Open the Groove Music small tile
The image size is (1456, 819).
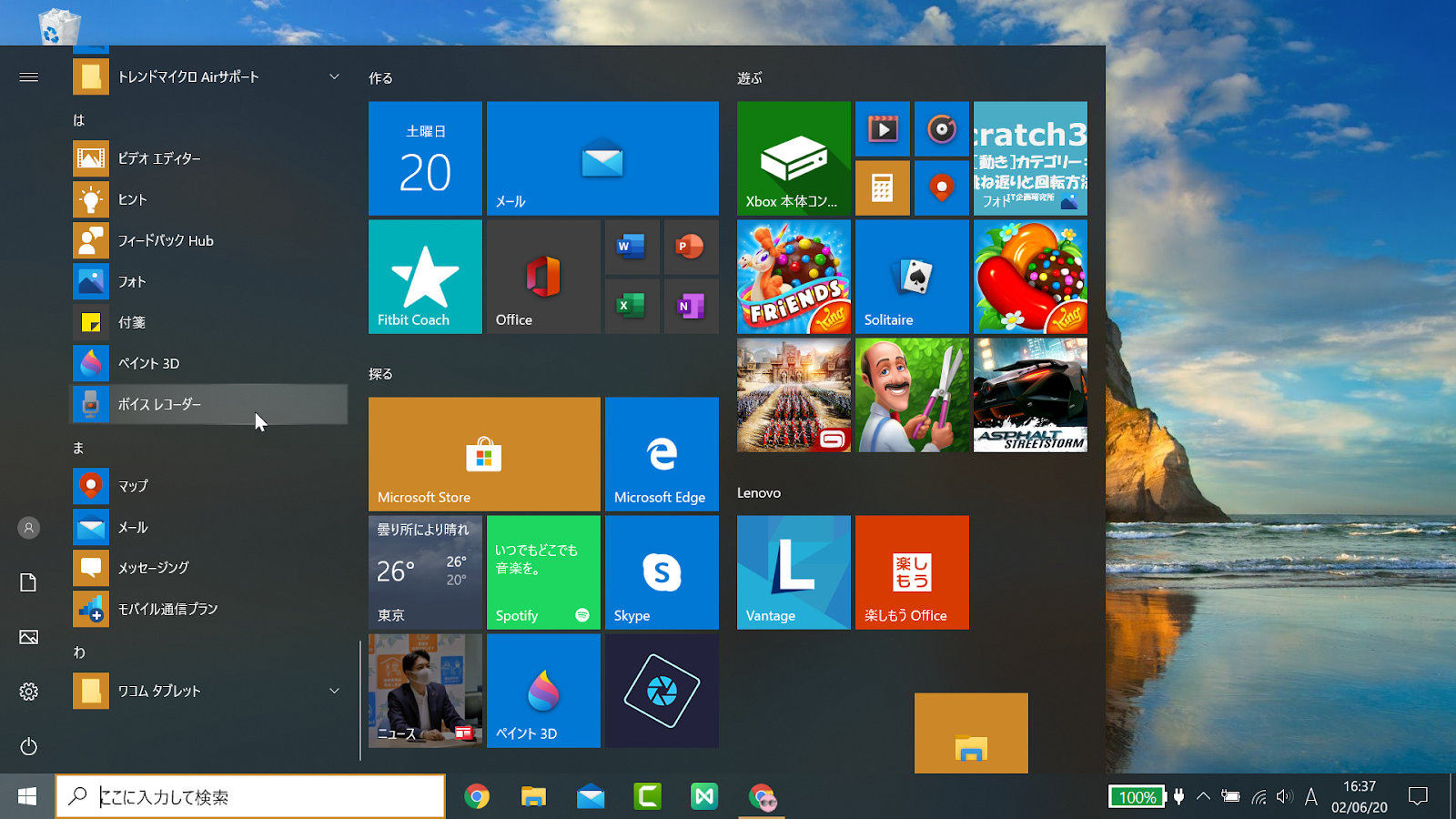(941, 128)
